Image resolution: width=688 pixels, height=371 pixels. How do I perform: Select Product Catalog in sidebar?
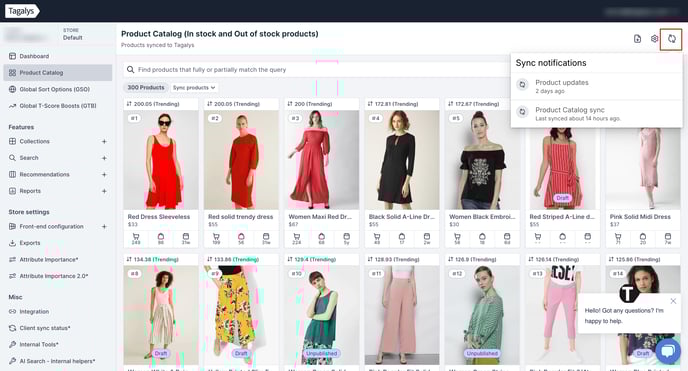point(57,73)
